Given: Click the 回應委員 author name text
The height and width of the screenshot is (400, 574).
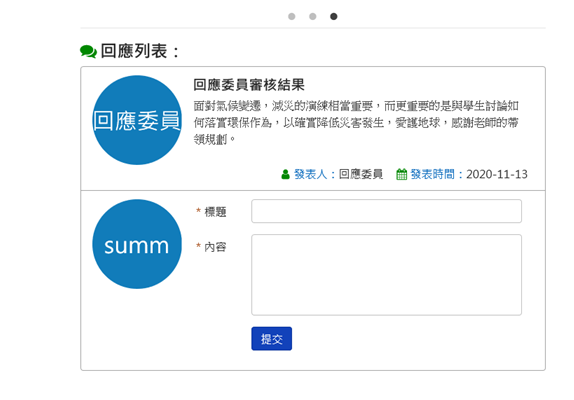Looking at the screenshot, I should pyautogui.click(x=361, y=174).
